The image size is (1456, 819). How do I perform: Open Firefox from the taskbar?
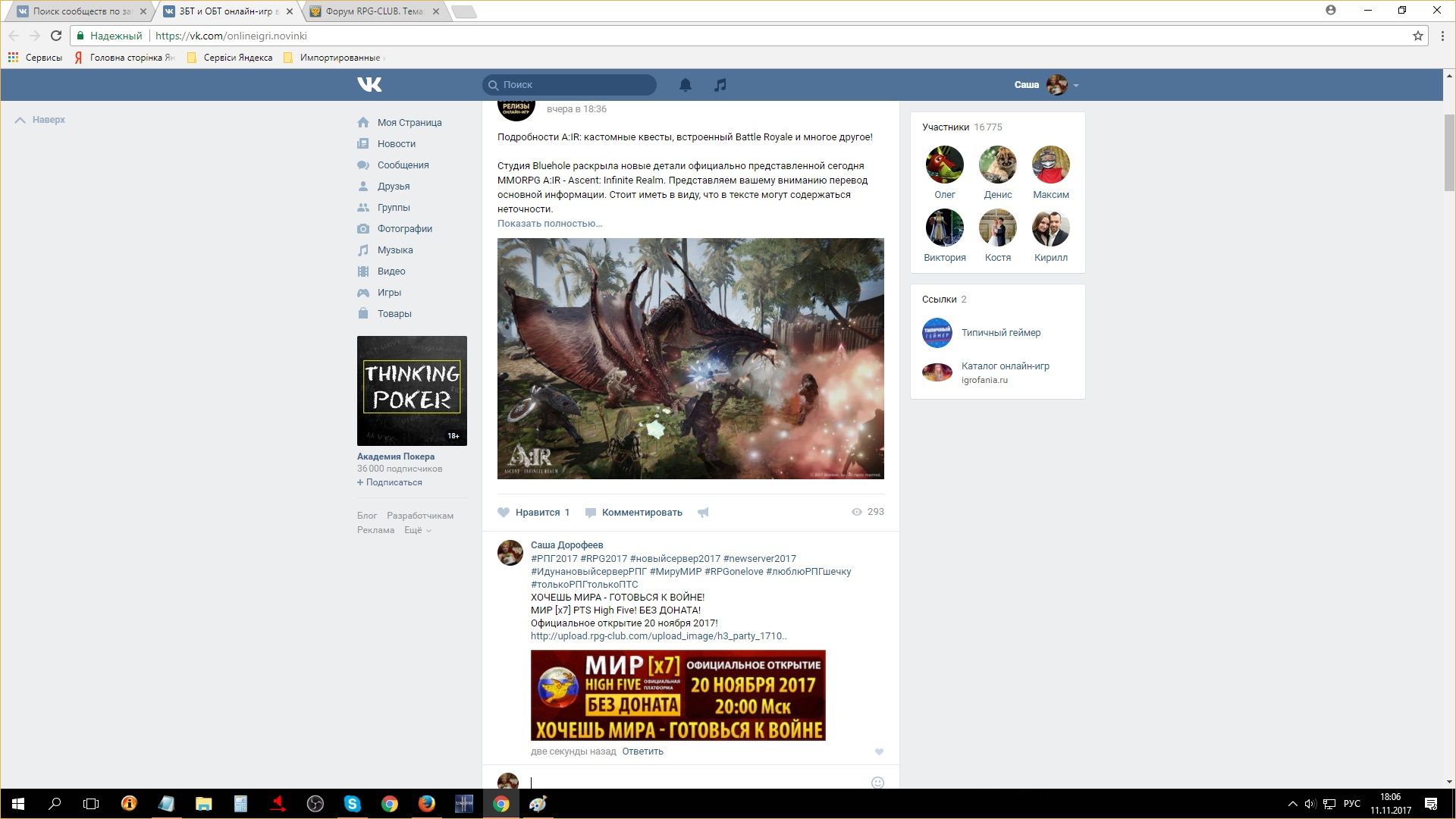(427, 804)
